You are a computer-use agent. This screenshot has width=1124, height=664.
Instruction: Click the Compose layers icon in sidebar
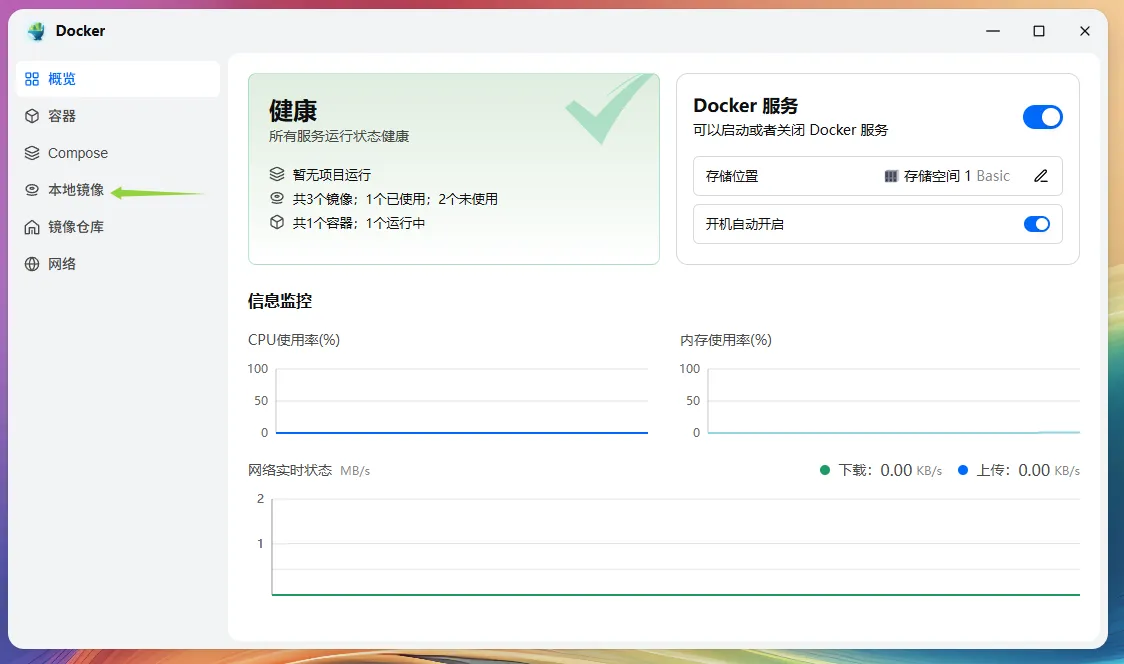click(x=32, y=153)
